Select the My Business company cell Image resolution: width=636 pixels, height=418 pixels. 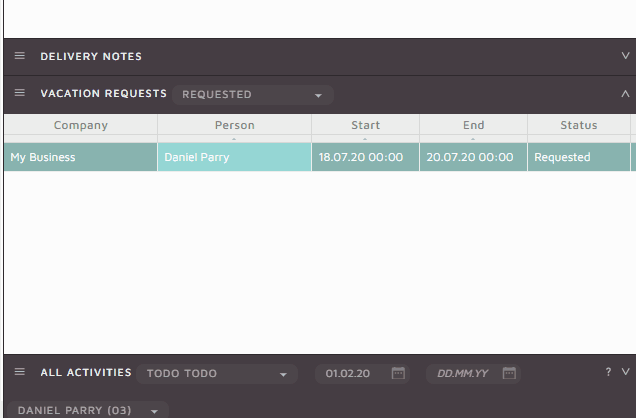(x=81, y=157)
